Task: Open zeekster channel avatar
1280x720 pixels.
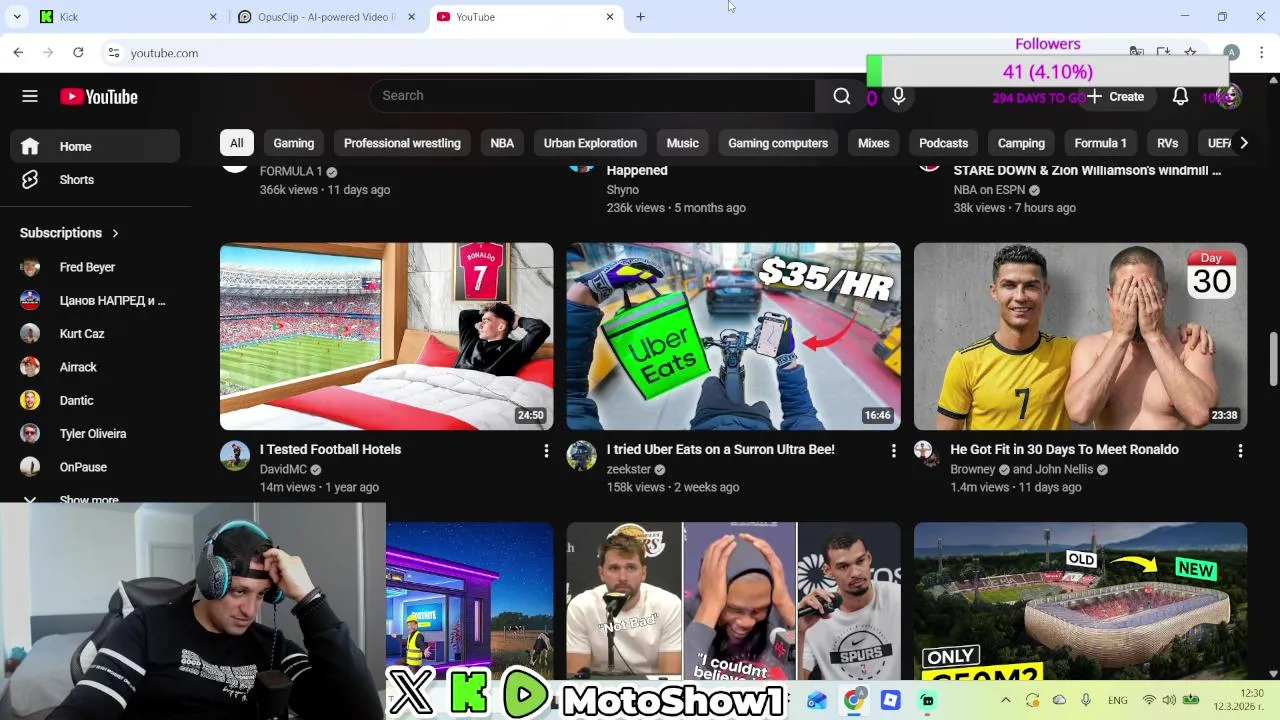Action: pyautogui.click(x=581, y=456)
